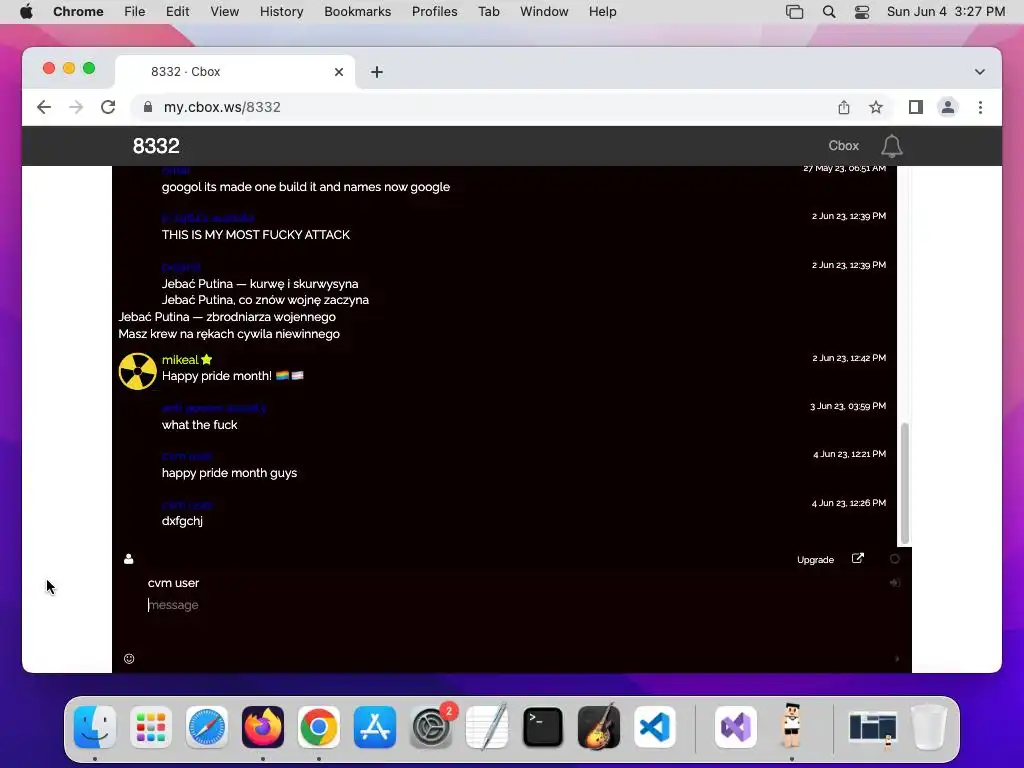Open App Store from the dock
The image size is (1024, 768).
[x=375, y=727]
